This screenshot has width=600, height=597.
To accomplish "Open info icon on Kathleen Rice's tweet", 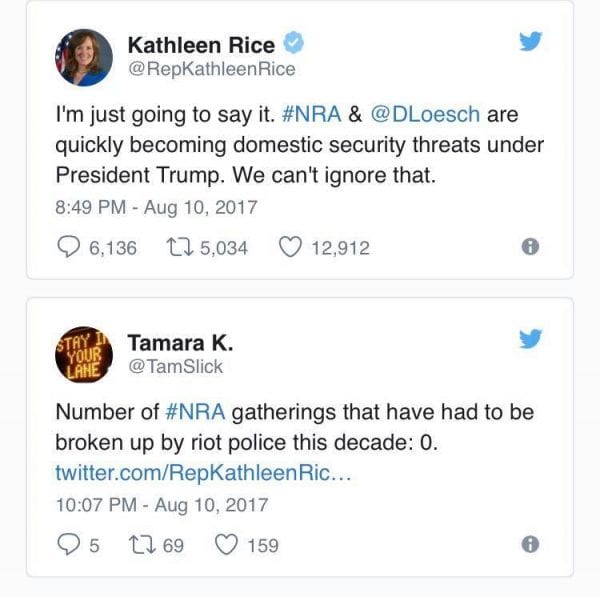I will [531, 247].
